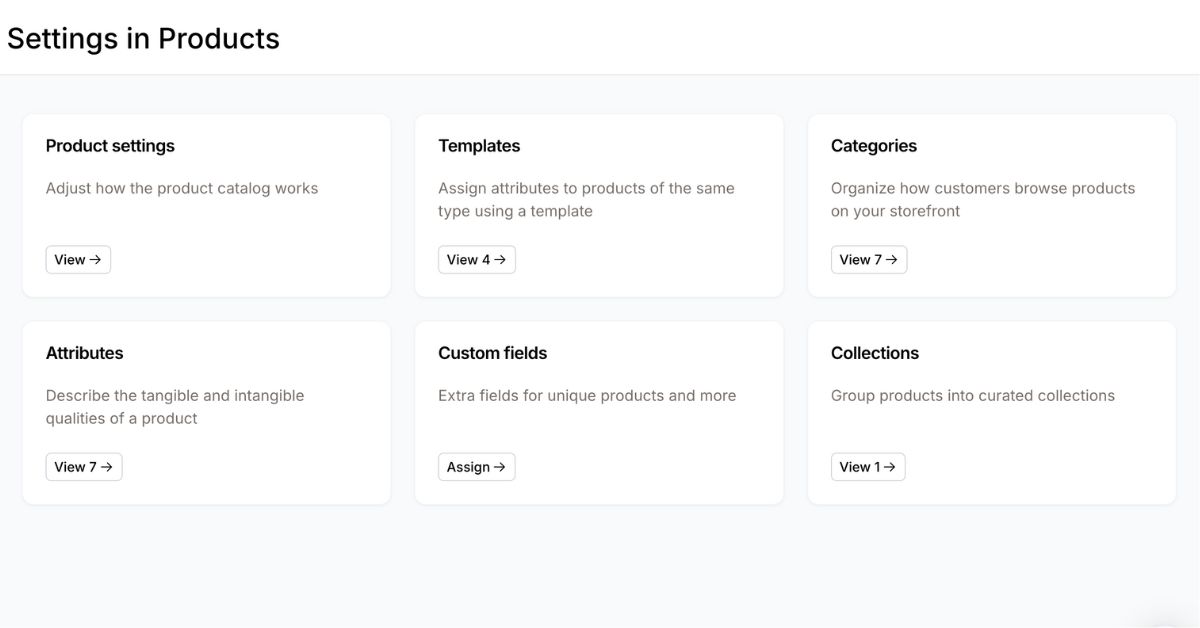Select the Collections settings card
1200x628 pixels.
pos(990,412)
